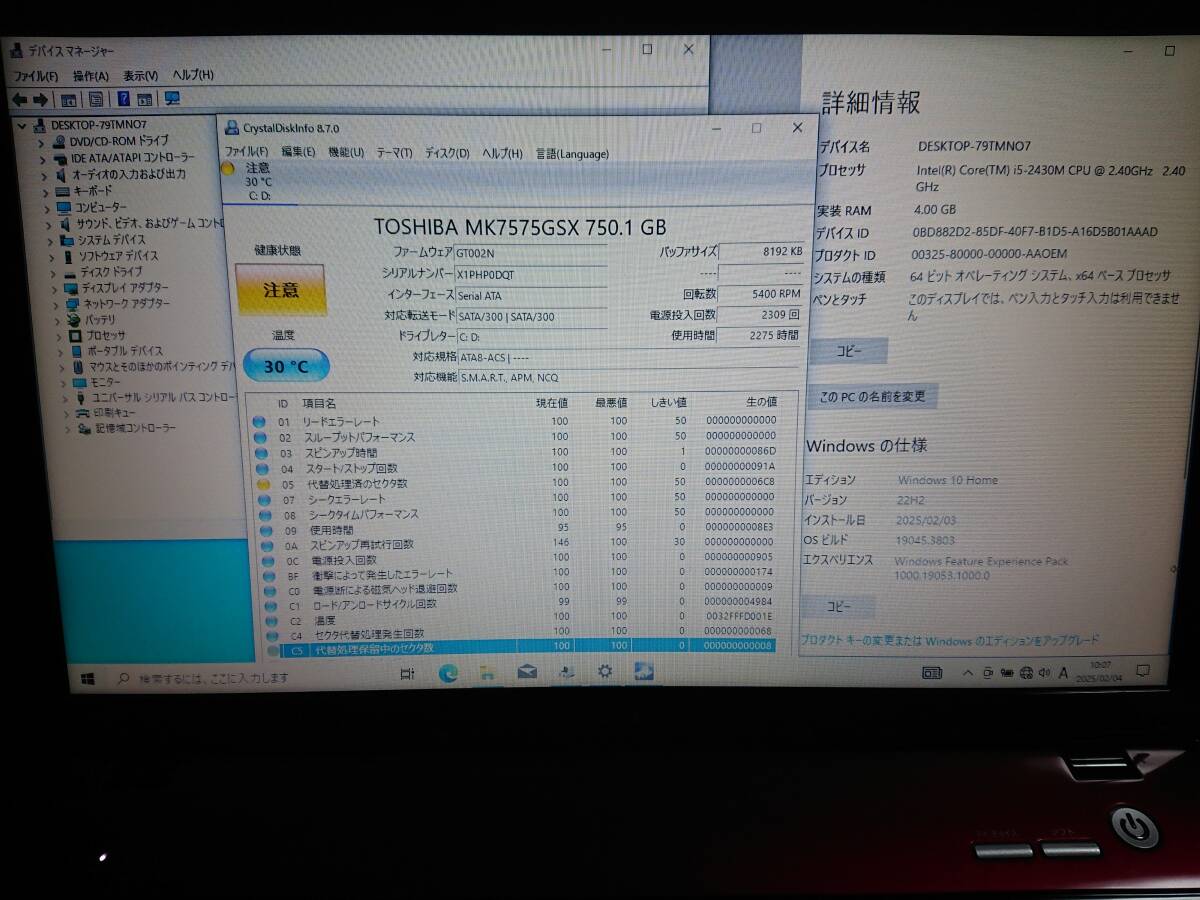Open CrystalDiskInfo's 機能(U) menu
Screen dimensions: 1200x900
[x=346, y=152]
